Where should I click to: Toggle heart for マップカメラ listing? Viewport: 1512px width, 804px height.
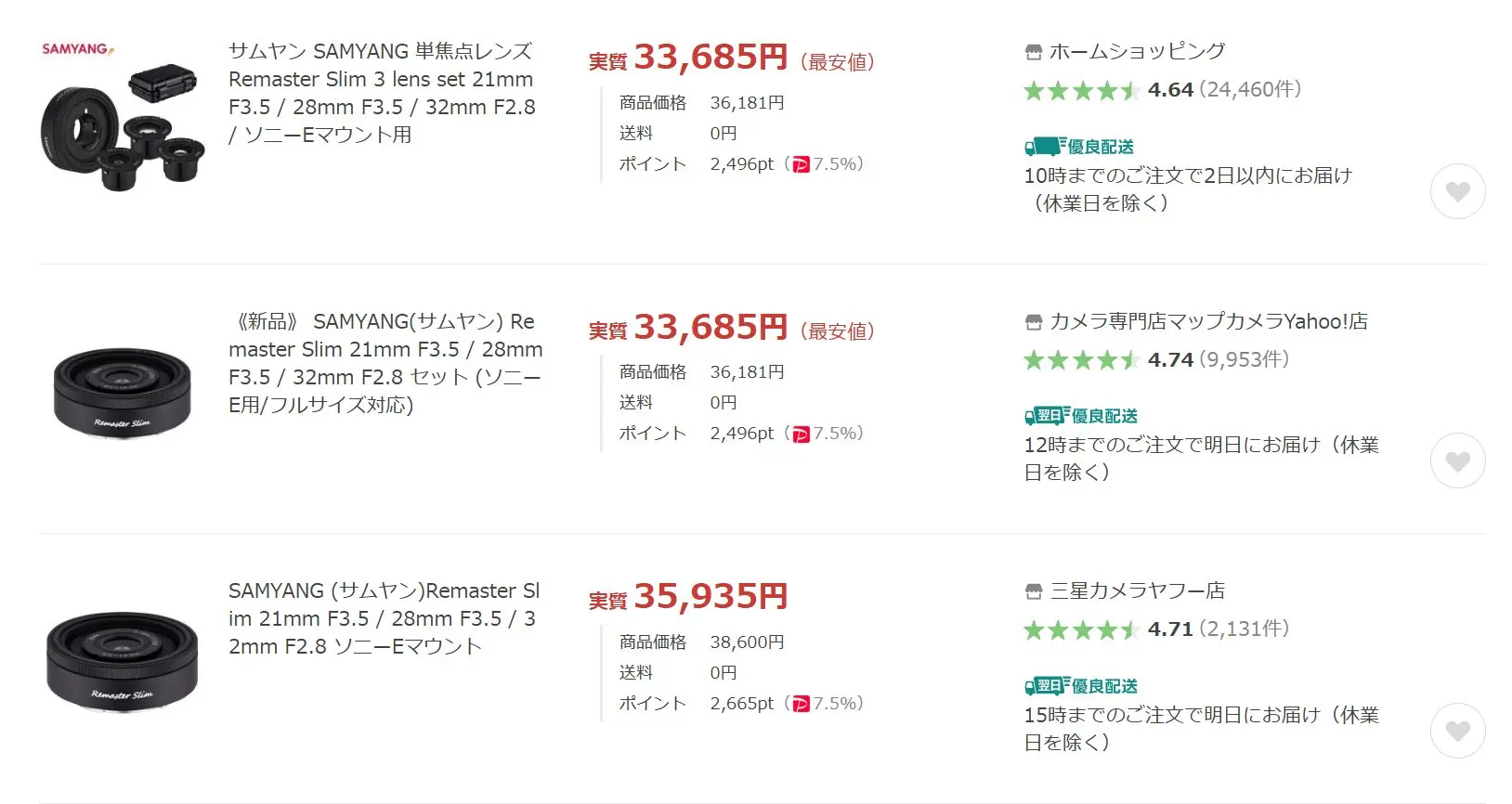click(1457, 460)
